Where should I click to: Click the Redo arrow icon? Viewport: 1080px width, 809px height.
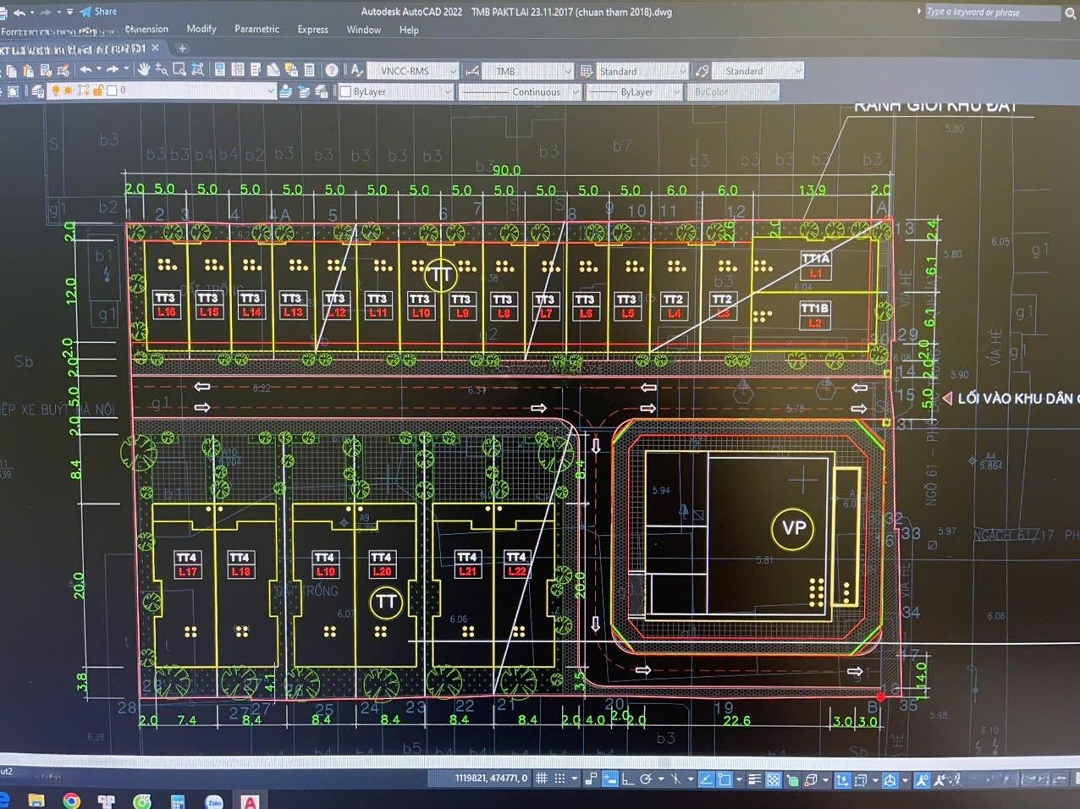112,69
